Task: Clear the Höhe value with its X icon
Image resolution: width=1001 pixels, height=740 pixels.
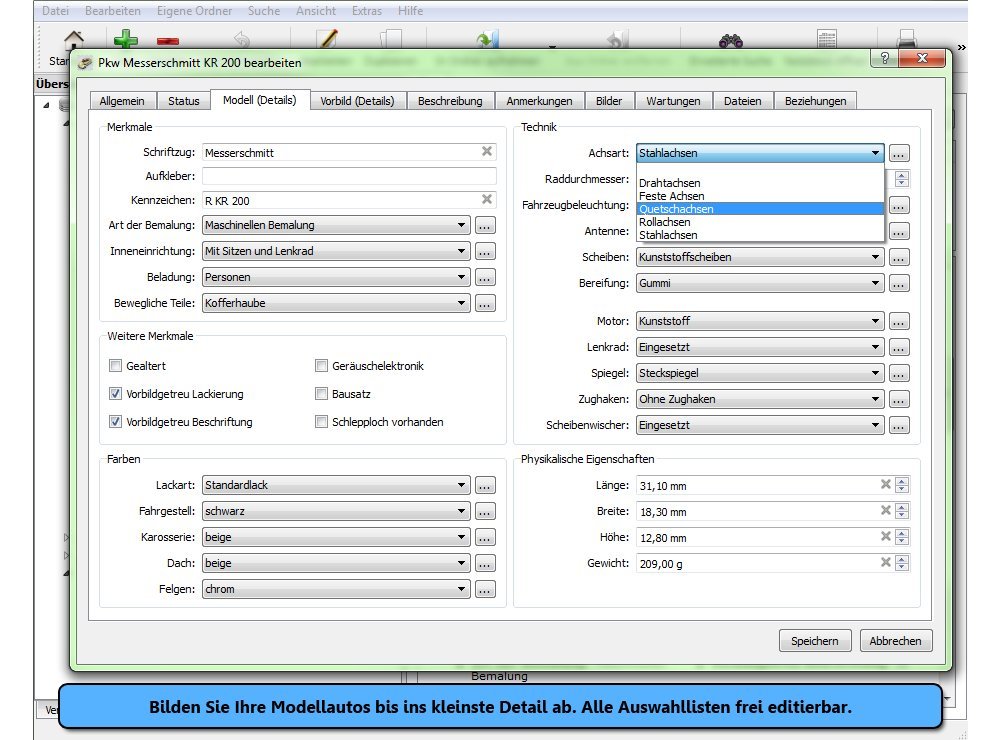Action: [885, 536]
